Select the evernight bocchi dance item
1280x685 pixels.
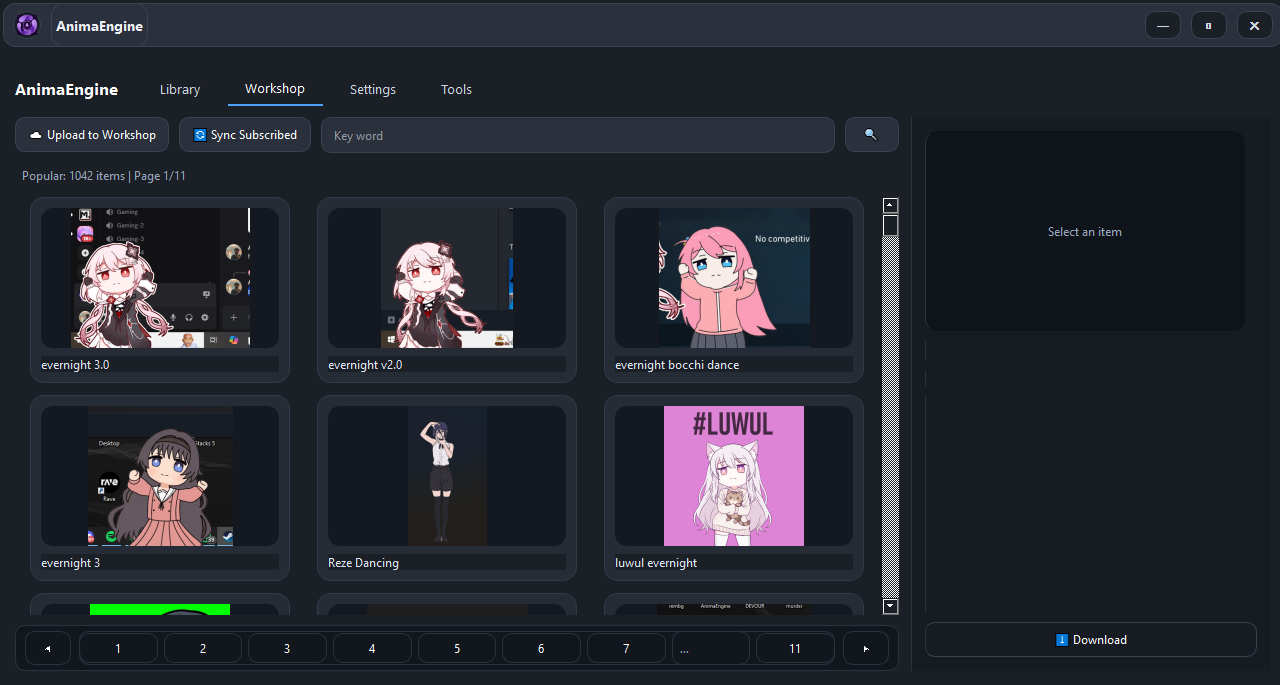click(734, 278)
